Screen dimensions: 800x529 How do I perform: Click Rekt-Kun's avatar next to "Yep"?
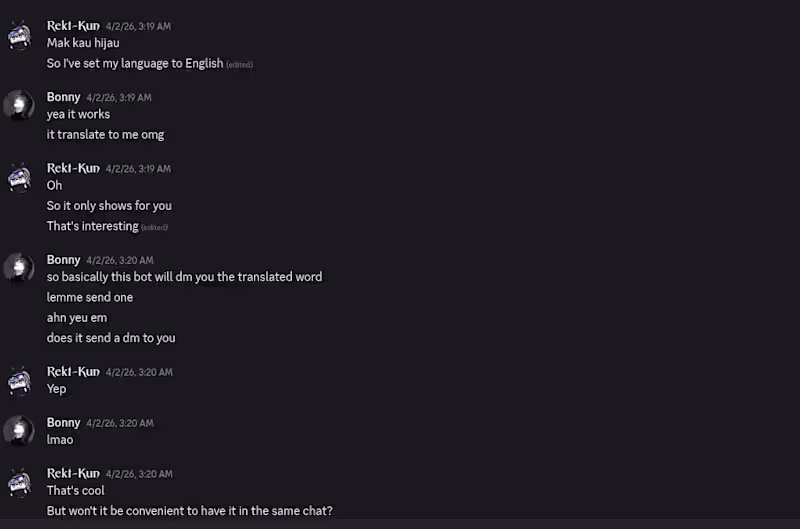(19, 380)
